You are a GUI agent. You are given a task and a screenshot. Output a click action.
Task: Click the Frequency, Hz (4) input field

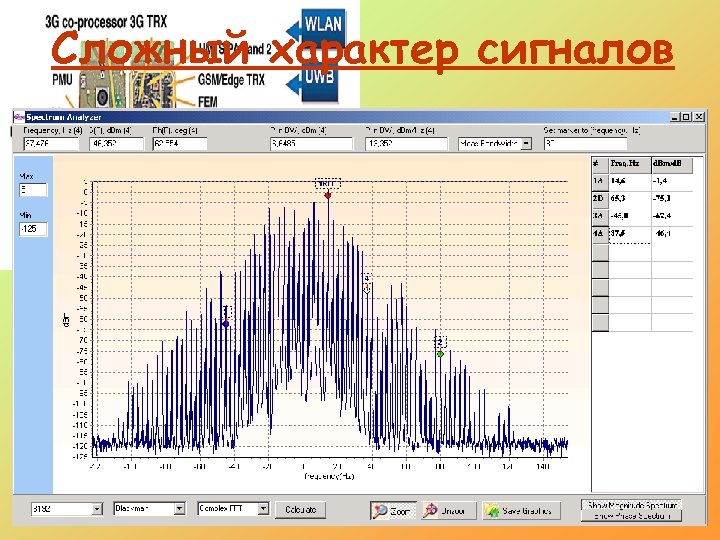[x=51, y=144]
